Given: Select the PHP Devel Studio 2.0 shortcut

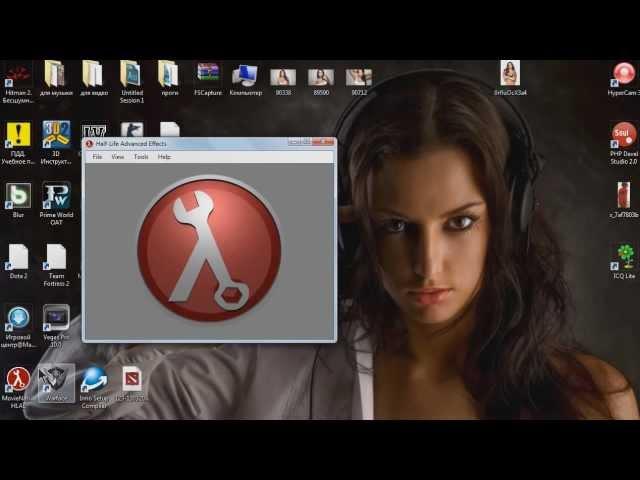Looking at the screenshot, I should click(624, 143).
